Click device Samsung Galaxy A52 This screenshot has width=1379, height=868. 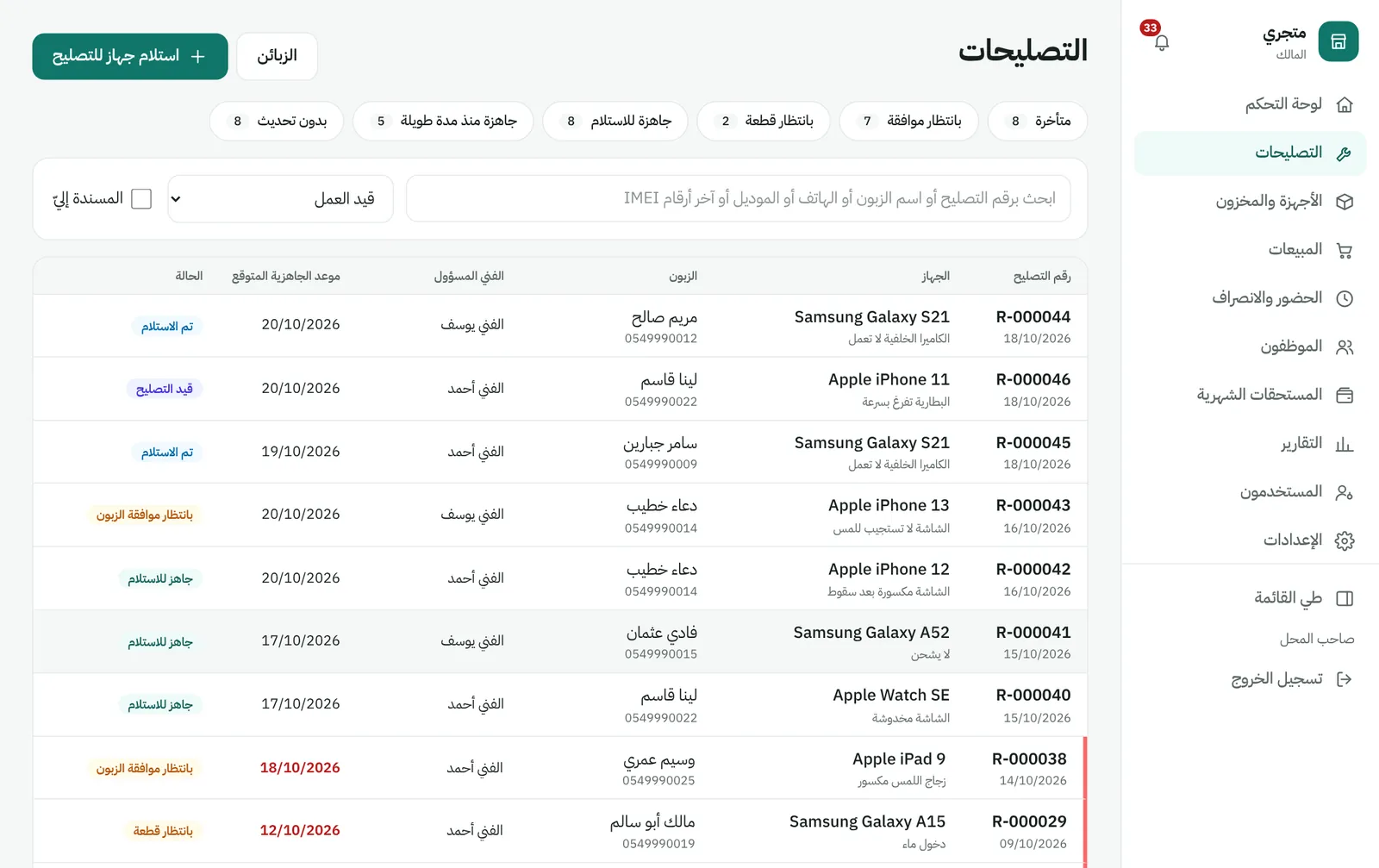click(x=871, y=633)
